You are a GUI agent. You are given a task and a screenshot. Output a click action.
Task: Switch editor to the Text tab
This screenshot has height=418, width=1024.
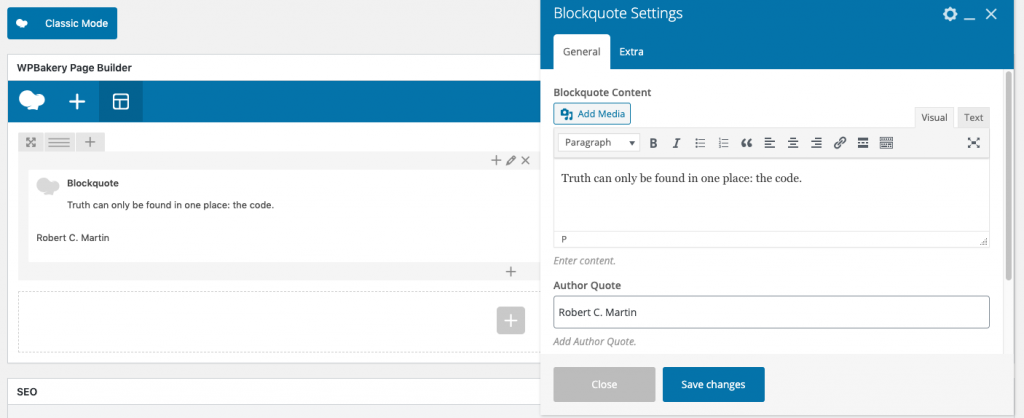pyautogui.click(x=973, y=118)
